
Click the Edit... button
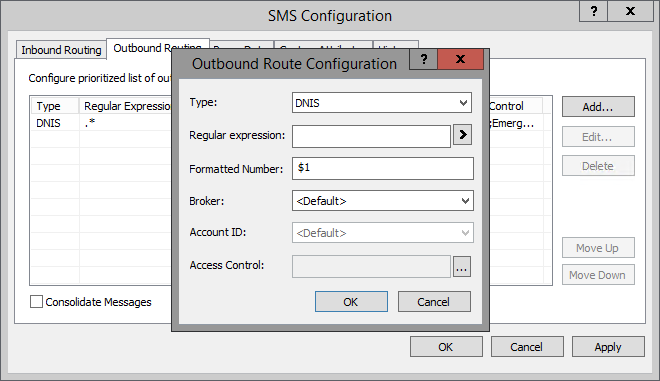coord(598,136)
